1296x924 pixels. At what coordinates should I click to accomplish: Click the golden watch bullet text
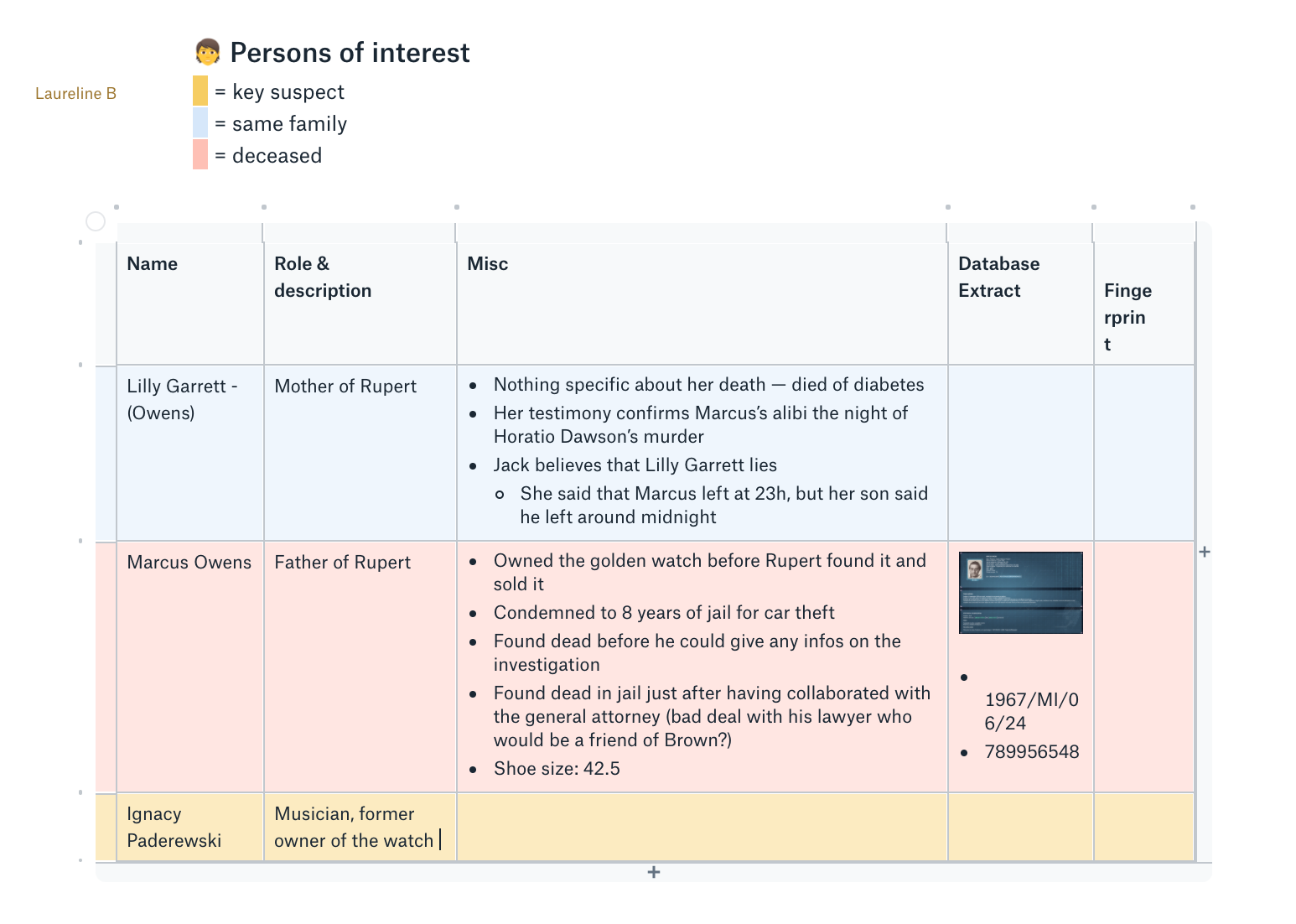click(x=710, y=572)
